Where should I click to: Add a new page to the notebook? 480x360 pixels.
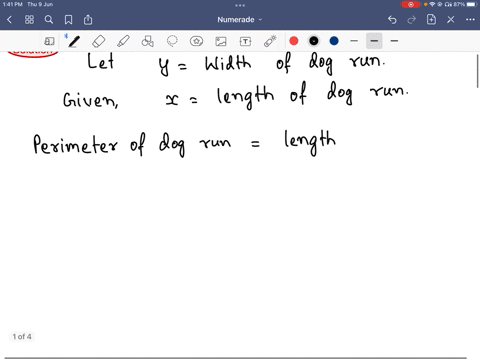point(431,19)
